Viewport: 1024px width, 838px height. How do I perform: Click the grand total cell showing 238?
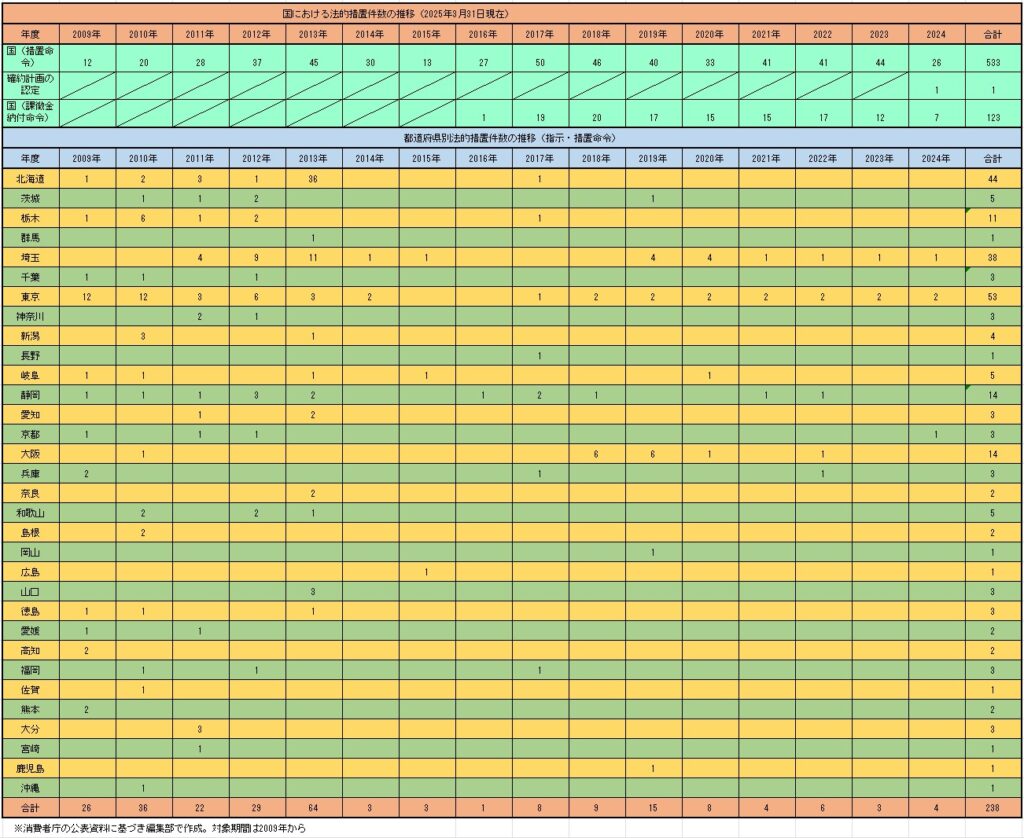(995, 807)
